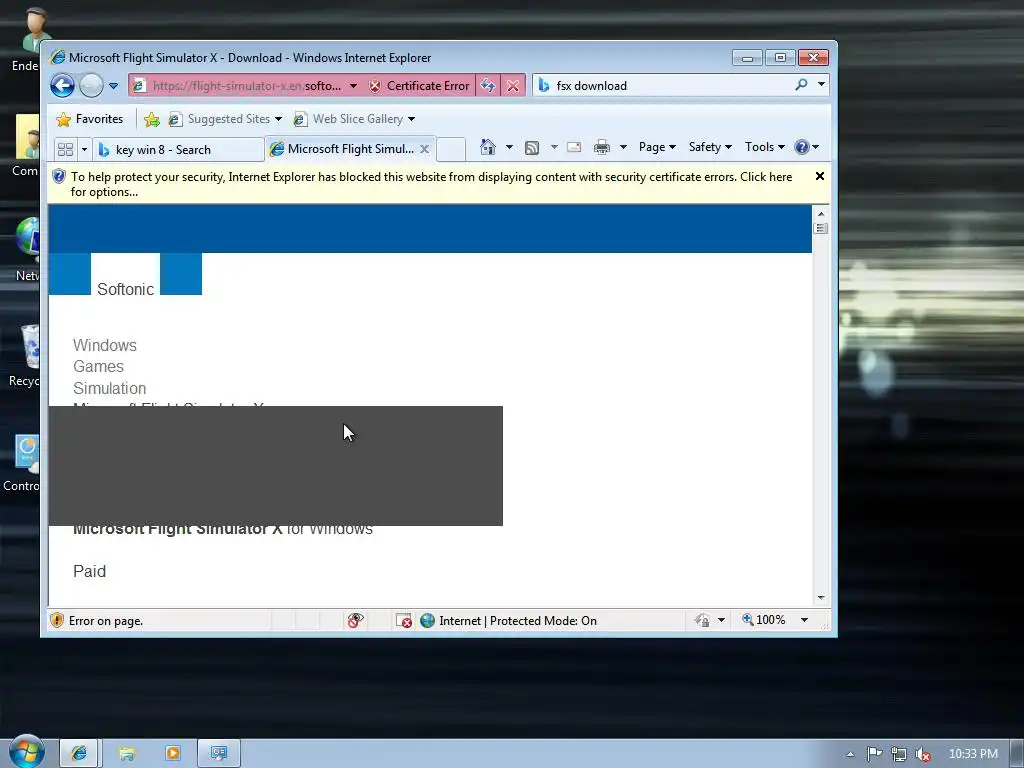The image size is (1024, 768).
Task: Open the Safety menu
Action: pyautogui.click(x=710, y=147)
